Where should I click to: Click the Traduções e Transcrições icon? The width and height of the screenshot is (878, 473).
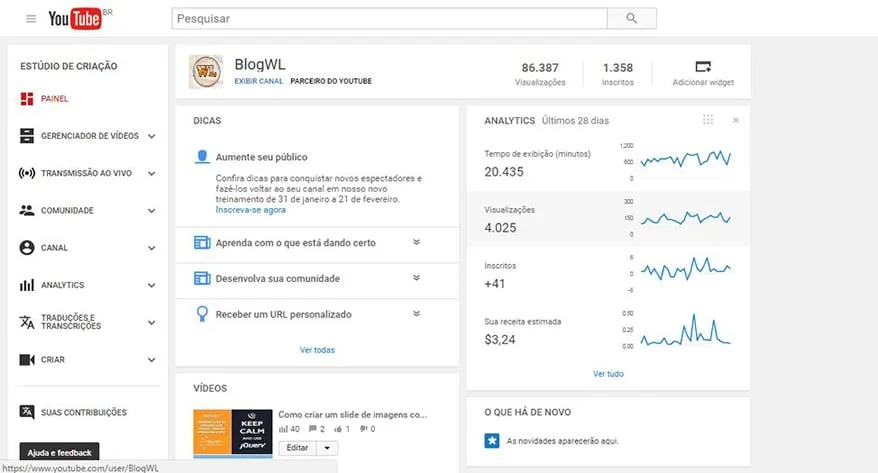pos(26,322)
